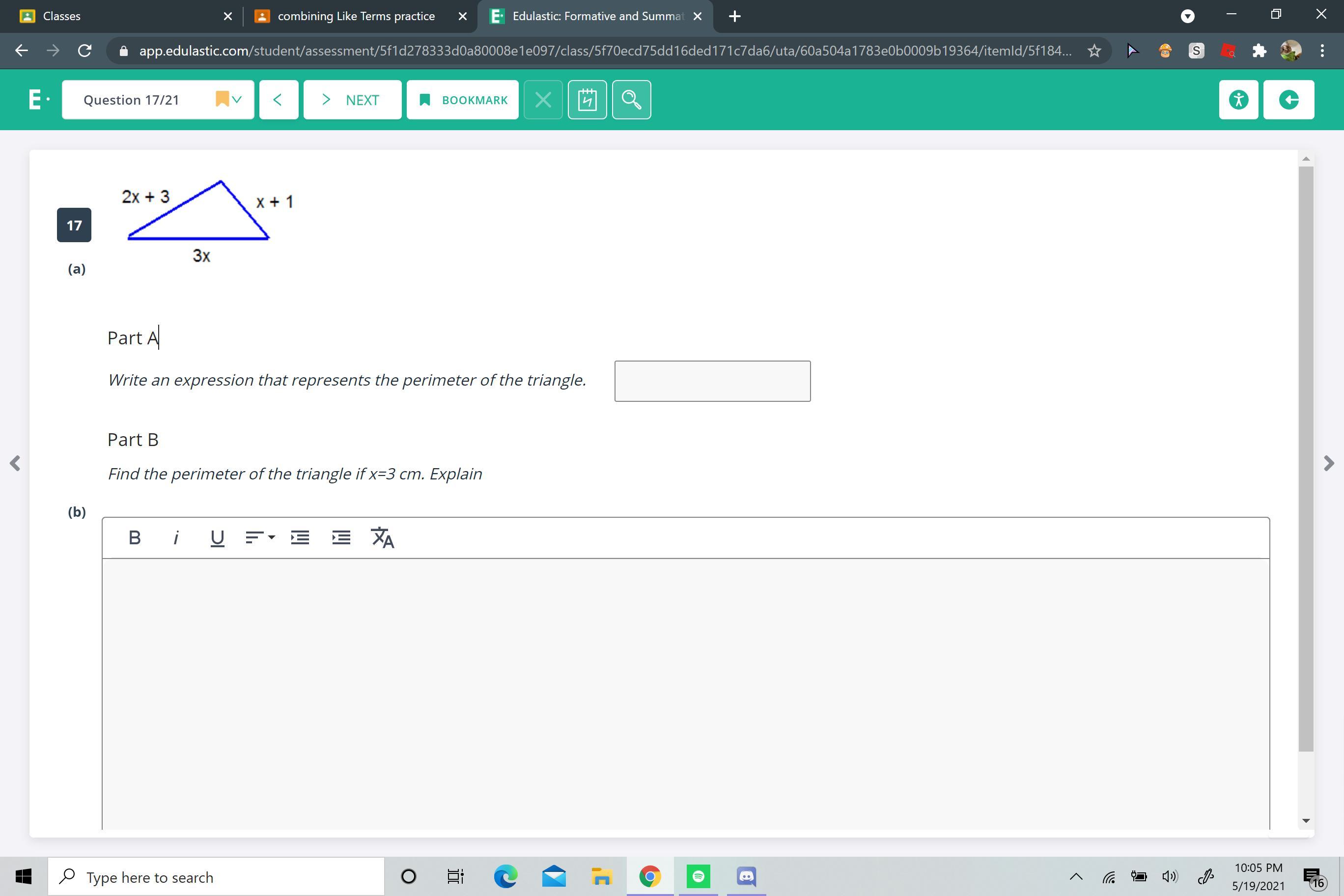Click the Part A perimeter answer box
This screenshot has width=1344, height=896.
[x=712, y=381]
